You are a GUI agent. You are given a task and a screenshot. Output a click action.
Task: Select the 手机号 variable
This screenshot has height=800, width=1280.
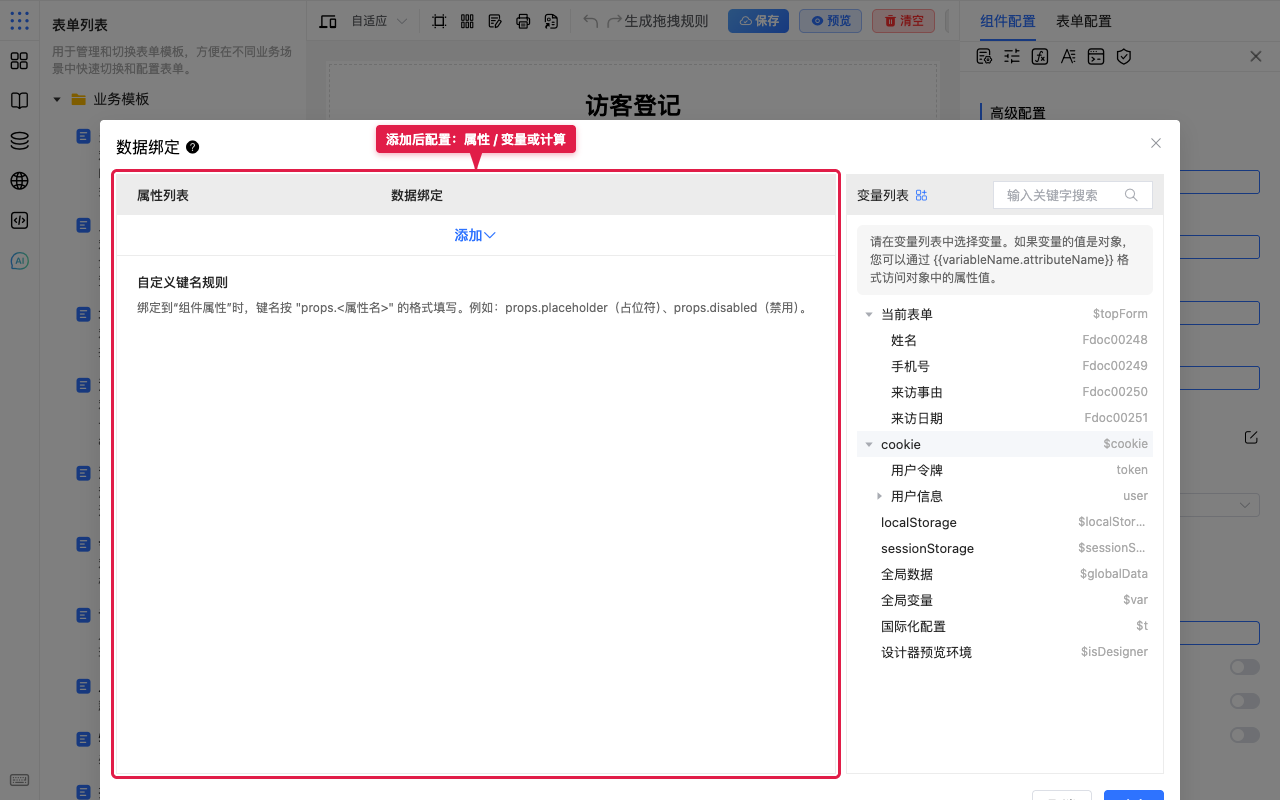[1005, 367]
